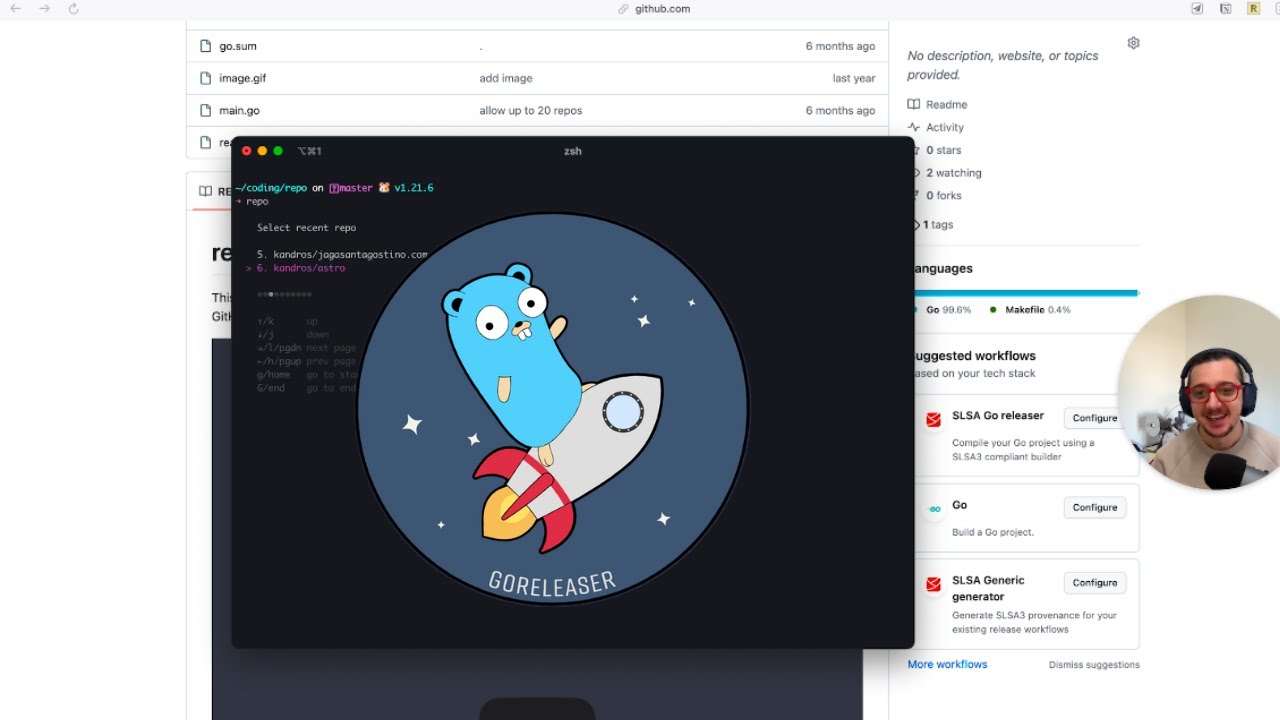Focus the github.com address bar
Image resolution: width=1280 pixels, height=720 pixels.
point(654,9)
